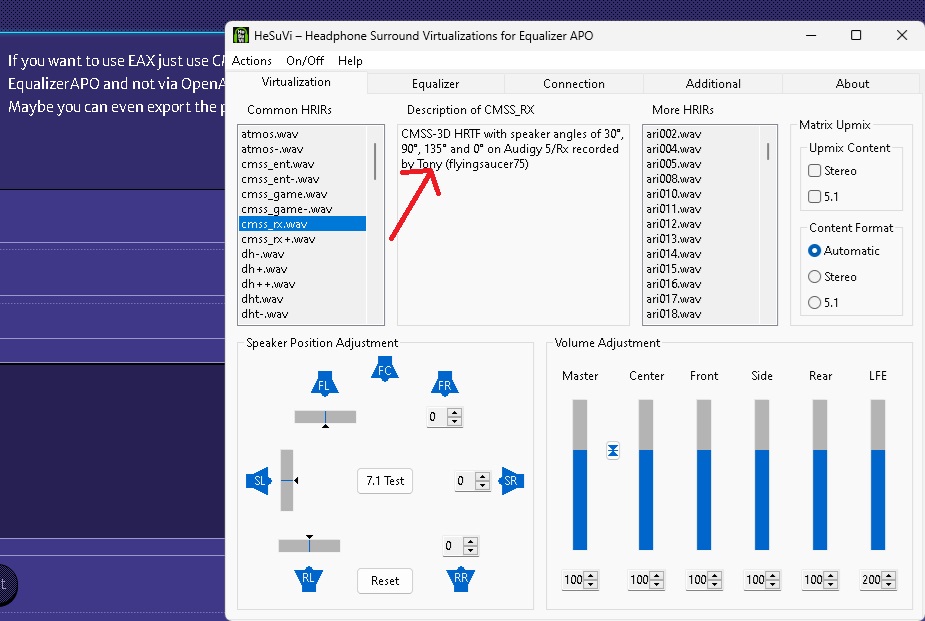Click the FR front-right speaker icon
925x621 pixels.
coord(445,384)
